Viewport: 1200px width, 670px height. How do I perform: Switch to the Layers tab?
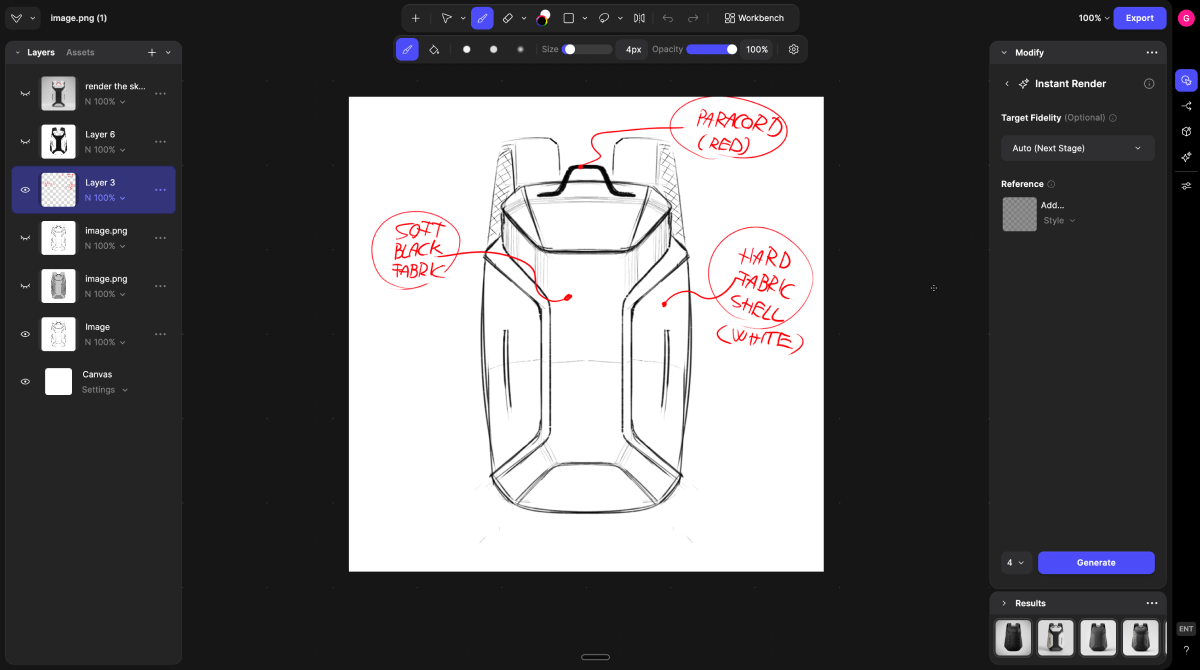[x=41, y=52]
